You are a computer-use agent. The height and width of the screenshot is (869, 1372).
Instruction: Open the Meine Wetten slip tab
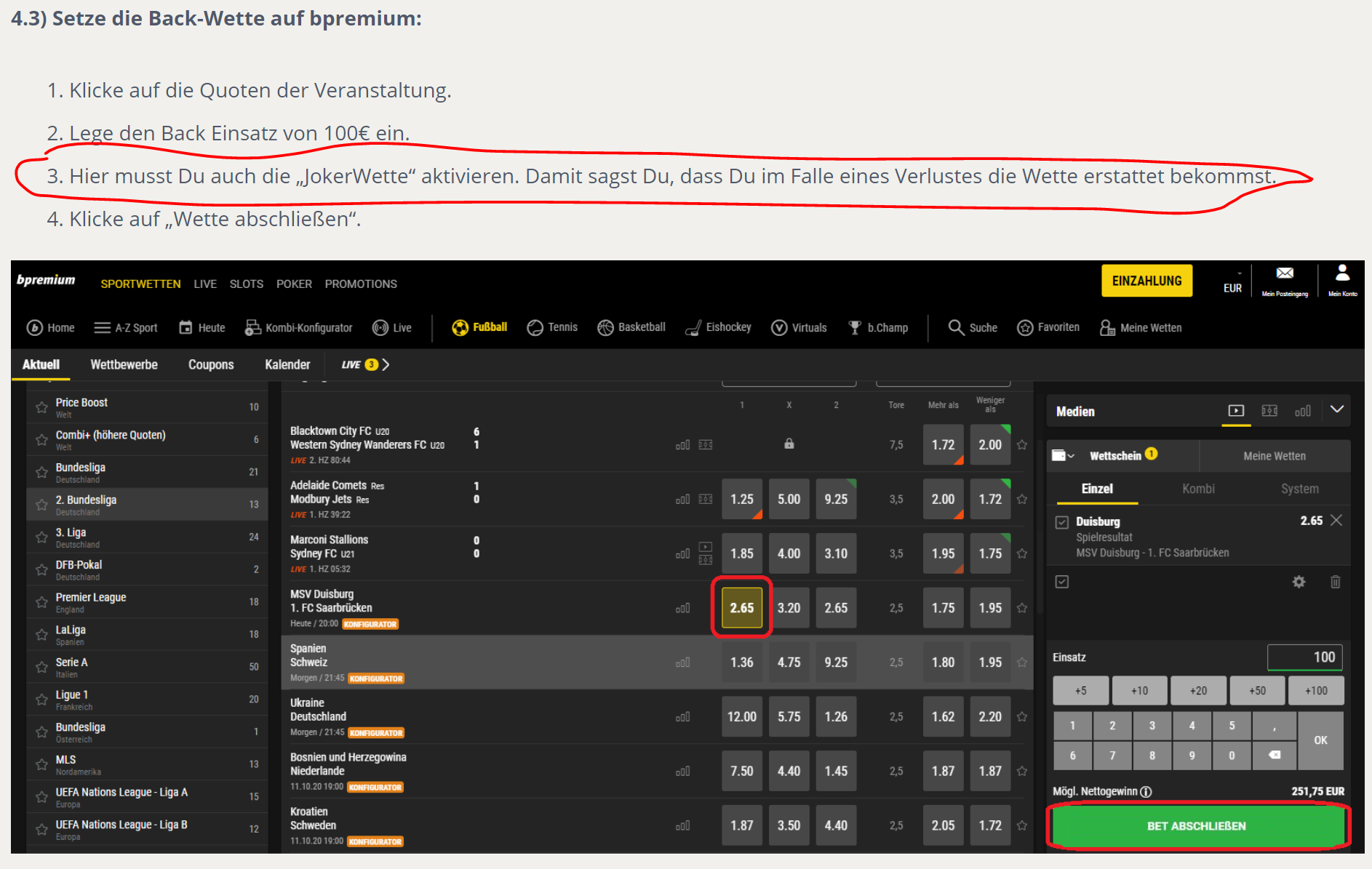coord(1275,456)
